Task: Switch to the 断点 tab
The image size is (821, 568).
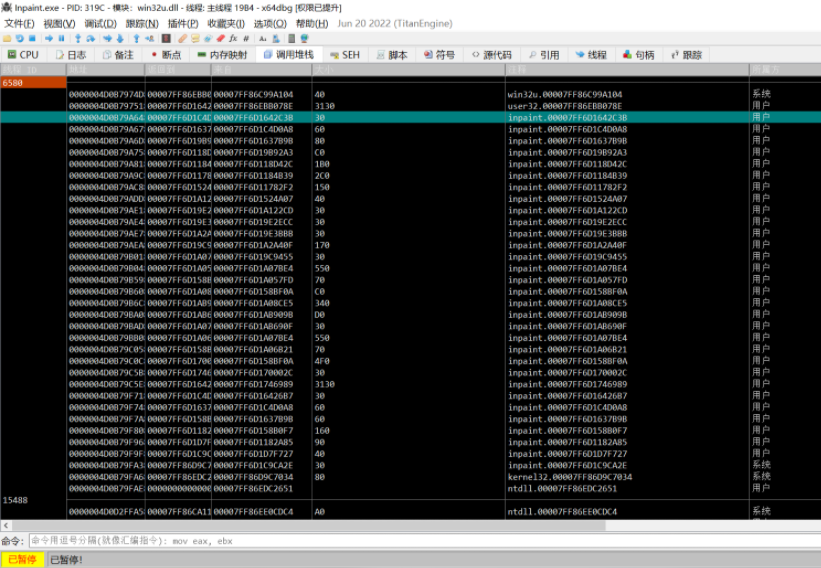Action: pos(166,54)
